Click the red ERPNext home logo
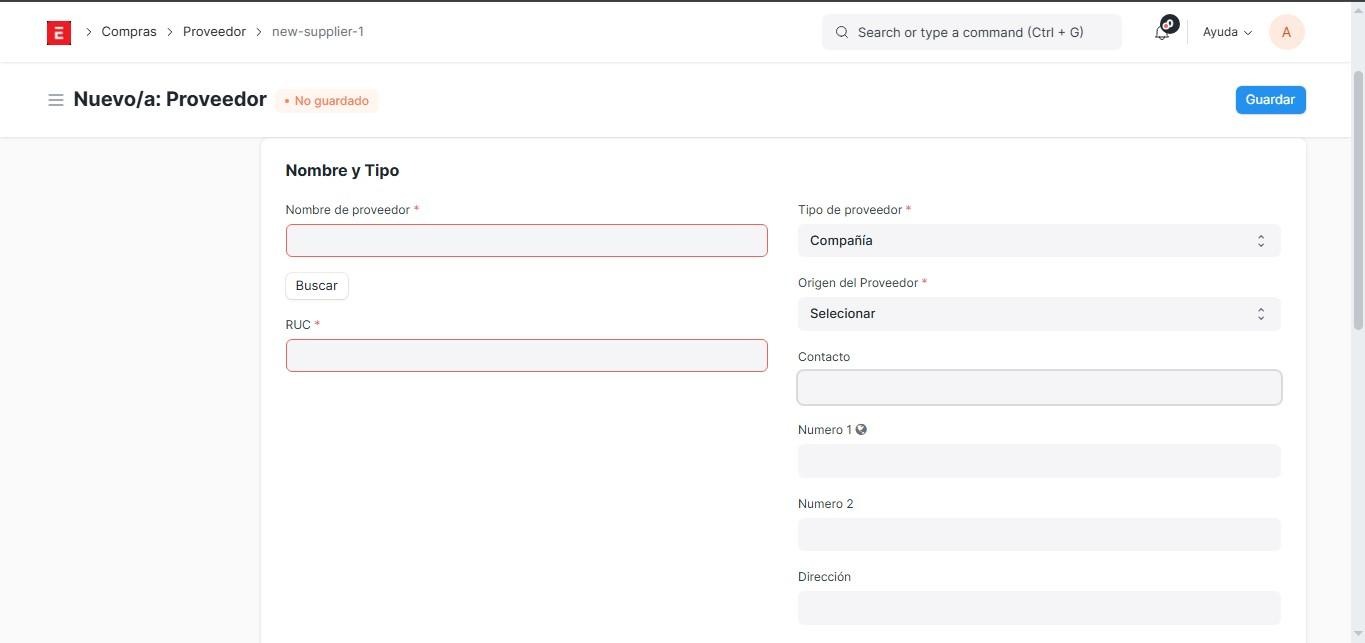Viewport: 1365px width, 643px height. coord(58,32)
